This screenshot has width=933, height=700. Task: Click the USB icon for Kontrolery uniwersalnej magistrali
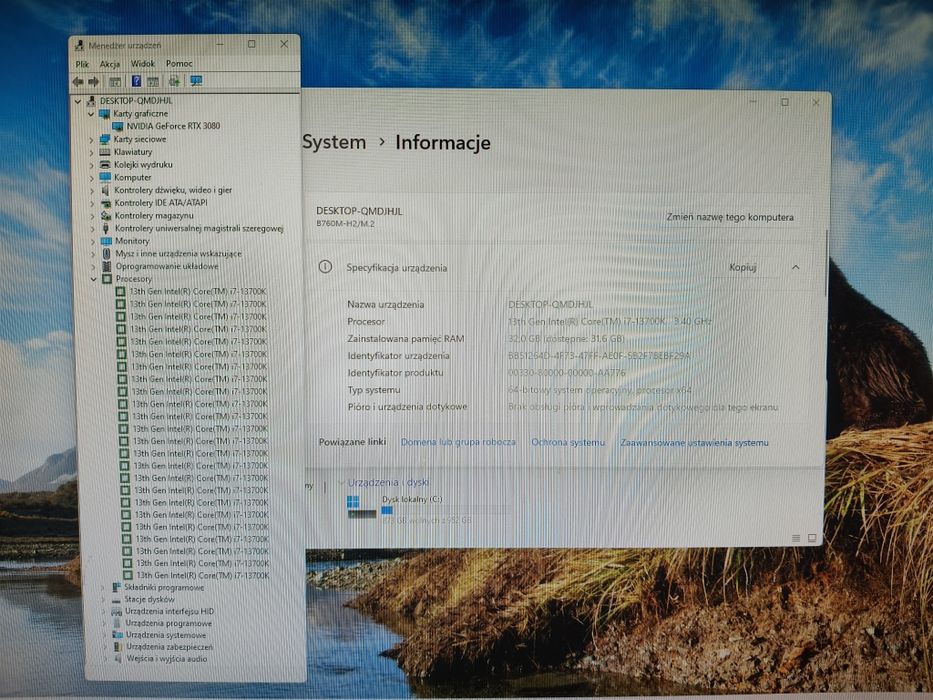pyautogui.click(x=106, y=229)
